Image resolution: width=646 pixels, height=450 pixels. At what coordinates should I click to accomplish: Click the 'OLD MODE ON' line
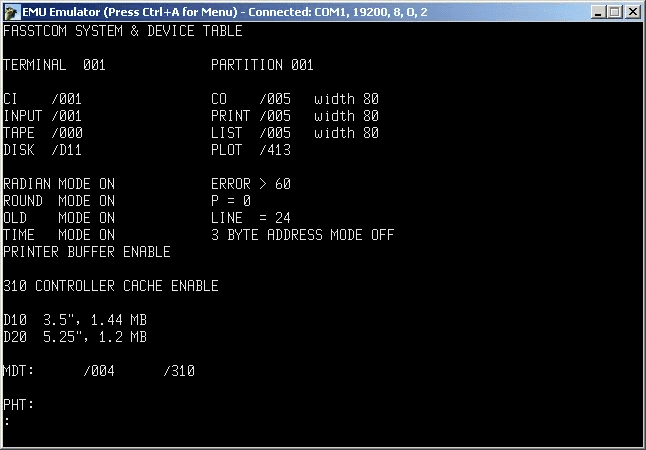[x=59, y=218]
